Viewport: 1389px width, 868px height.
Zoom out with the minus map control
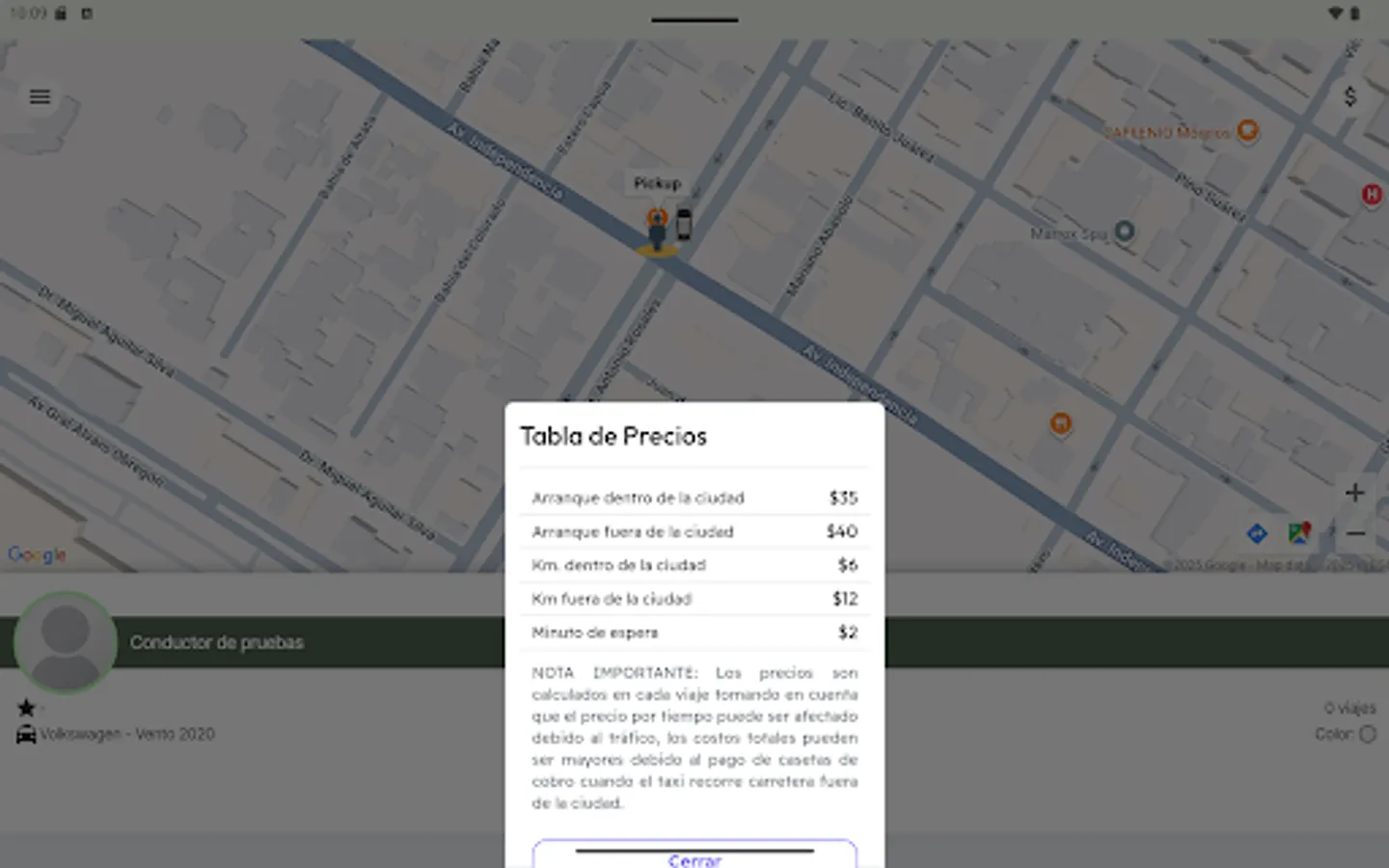coord(1354,532)
